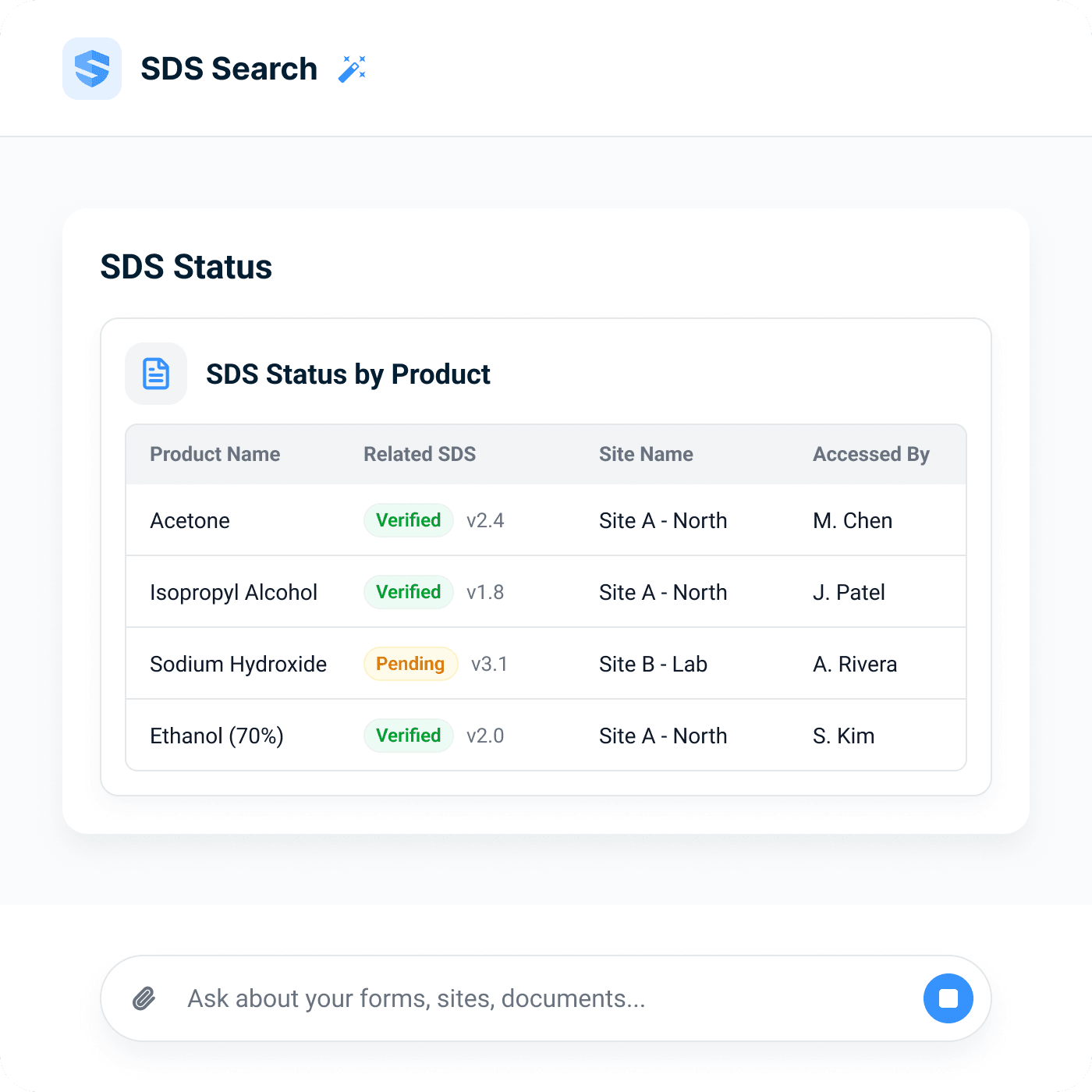Click Site A - North in the Acetone row
Image resolution: width=1092 pixels, height=1092 pixels.
(663, 520)
